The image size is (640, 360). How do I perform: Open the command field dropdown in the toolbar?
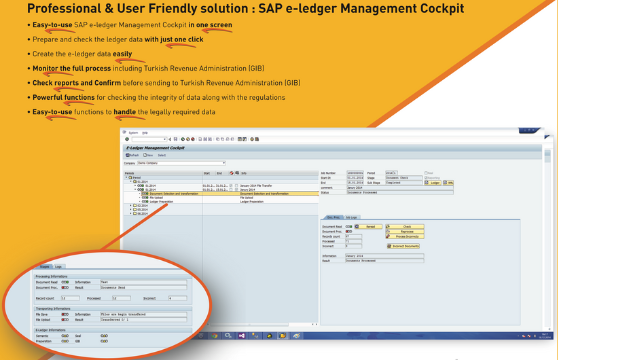[164, 139]
